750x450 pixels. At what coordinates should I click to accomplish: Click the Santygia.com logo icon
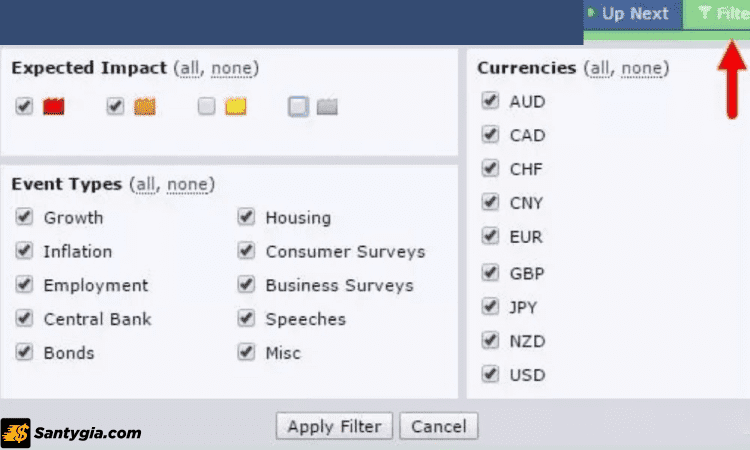tap(16, 433)
